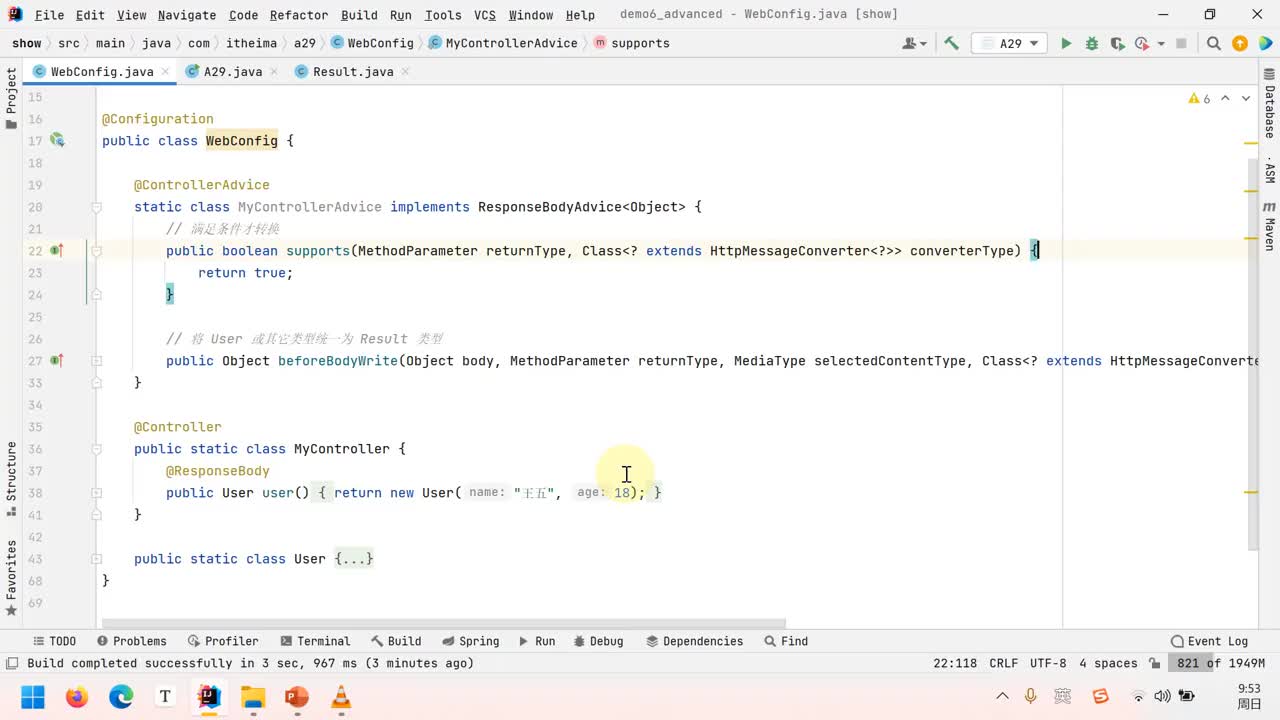Open the Spring tool window
This screenshot has height=720, width=1280.
click(470, 641)
